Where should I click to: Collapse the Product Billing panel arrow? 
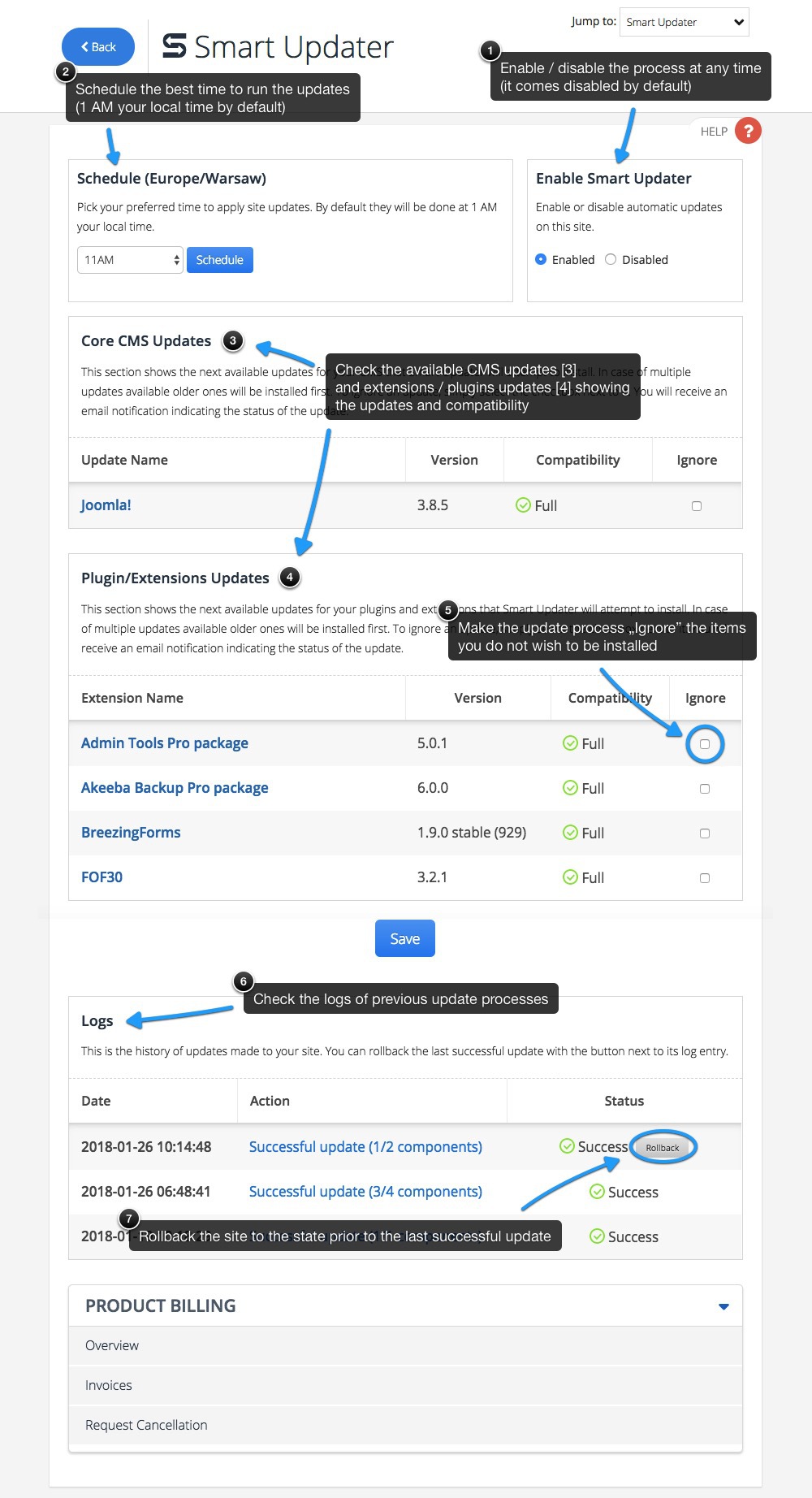tap(723, 1306)
